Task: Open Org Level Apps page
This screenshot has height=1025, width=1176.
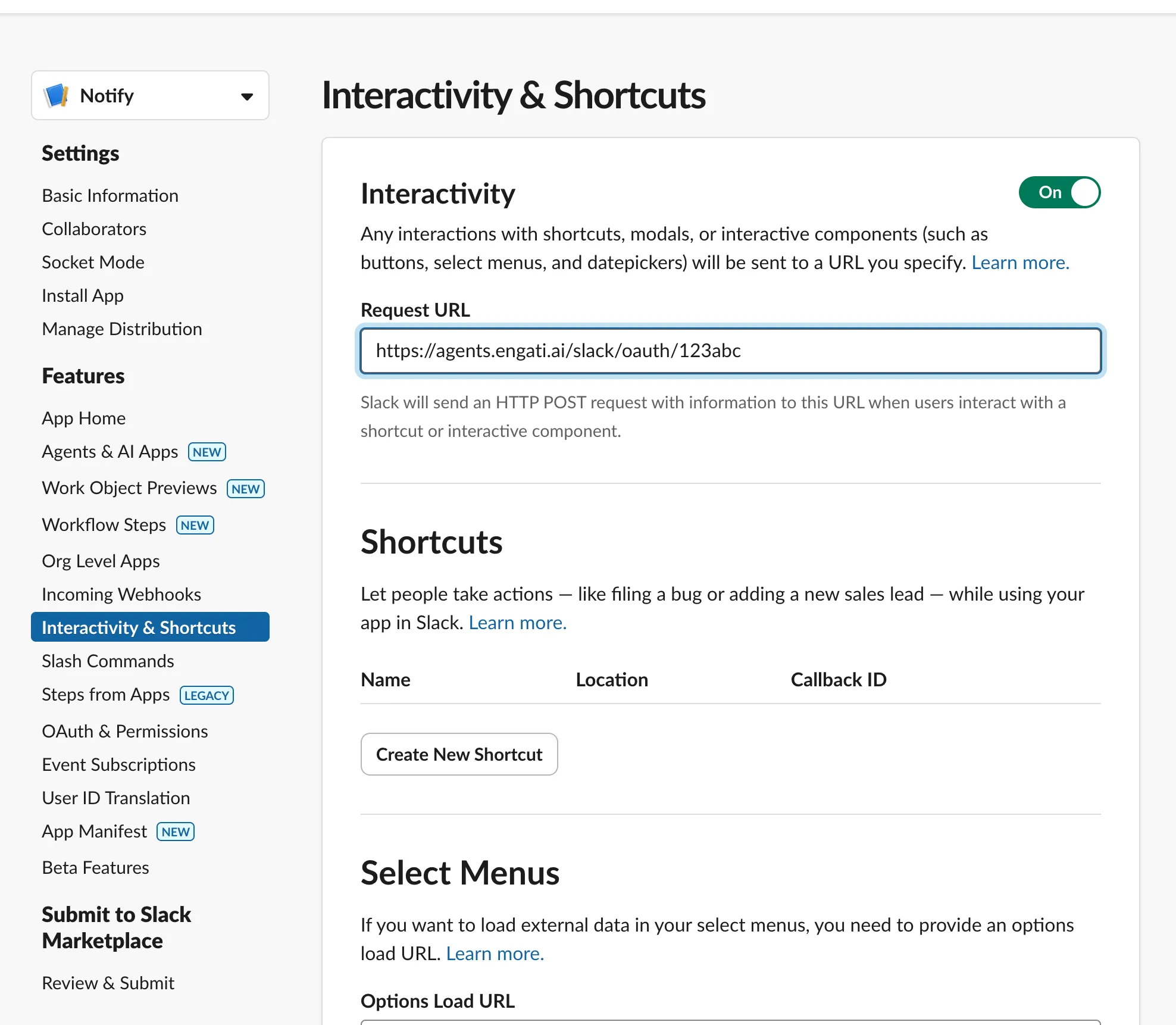Action: 101,561
